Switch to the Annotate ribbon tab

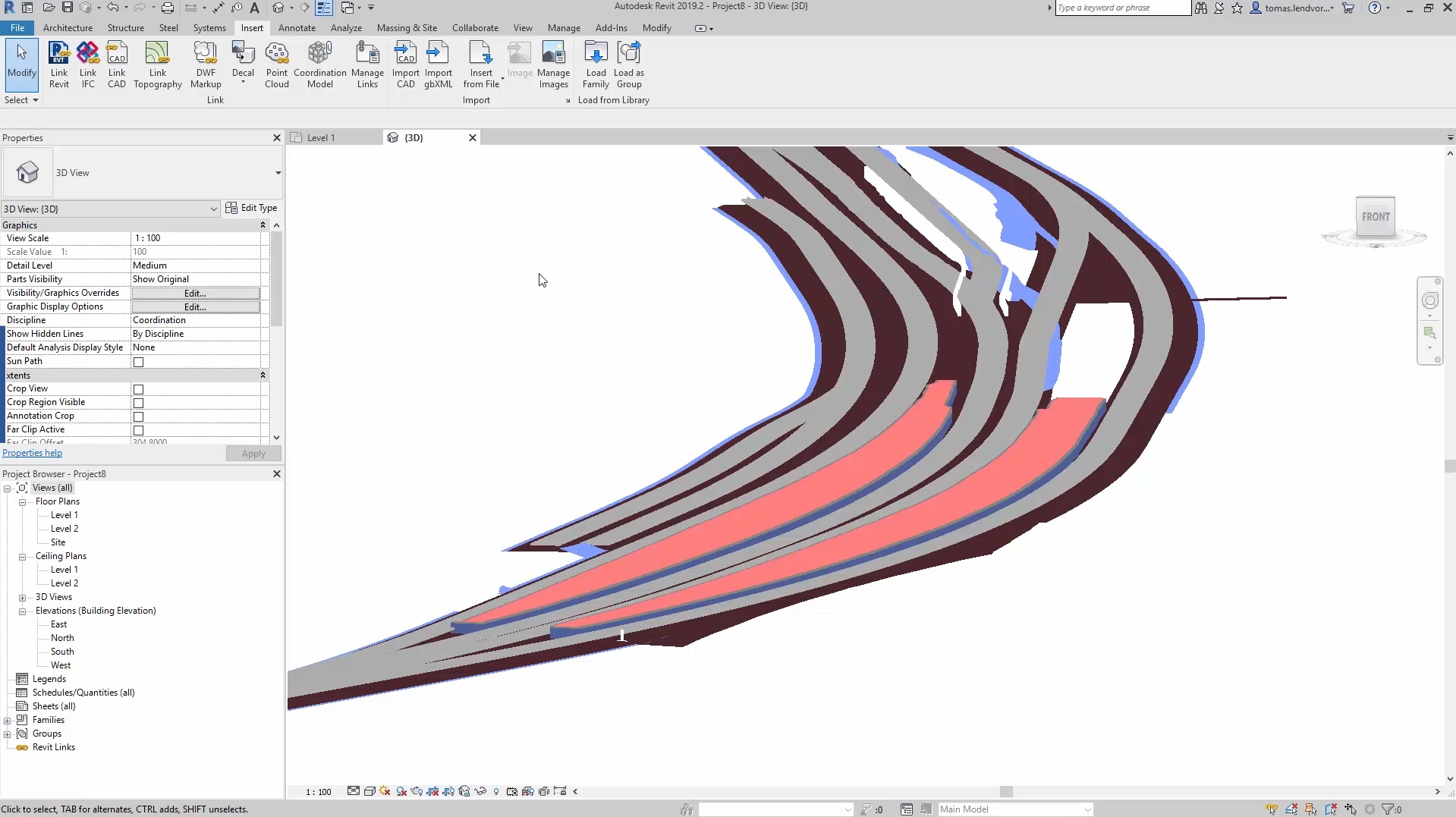[x=297, y=27]
